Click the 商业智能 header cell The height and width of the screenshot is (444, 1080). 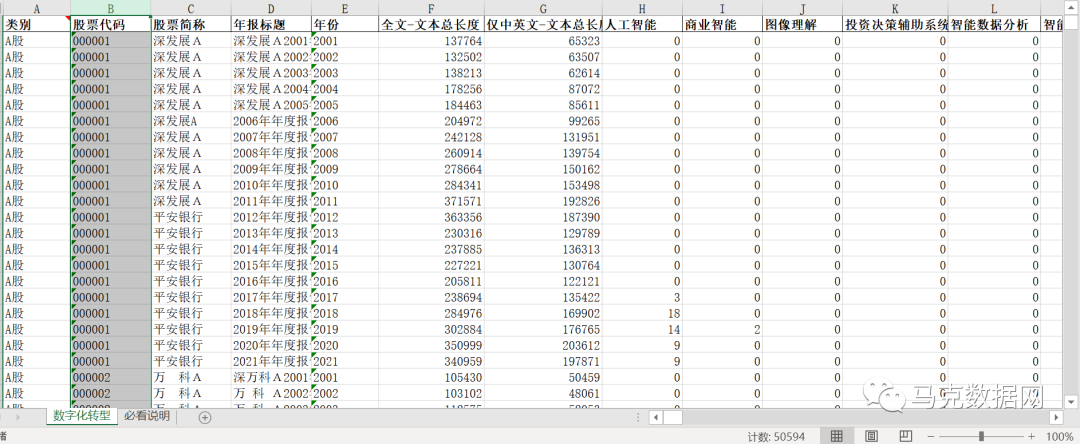click(723, 24)
